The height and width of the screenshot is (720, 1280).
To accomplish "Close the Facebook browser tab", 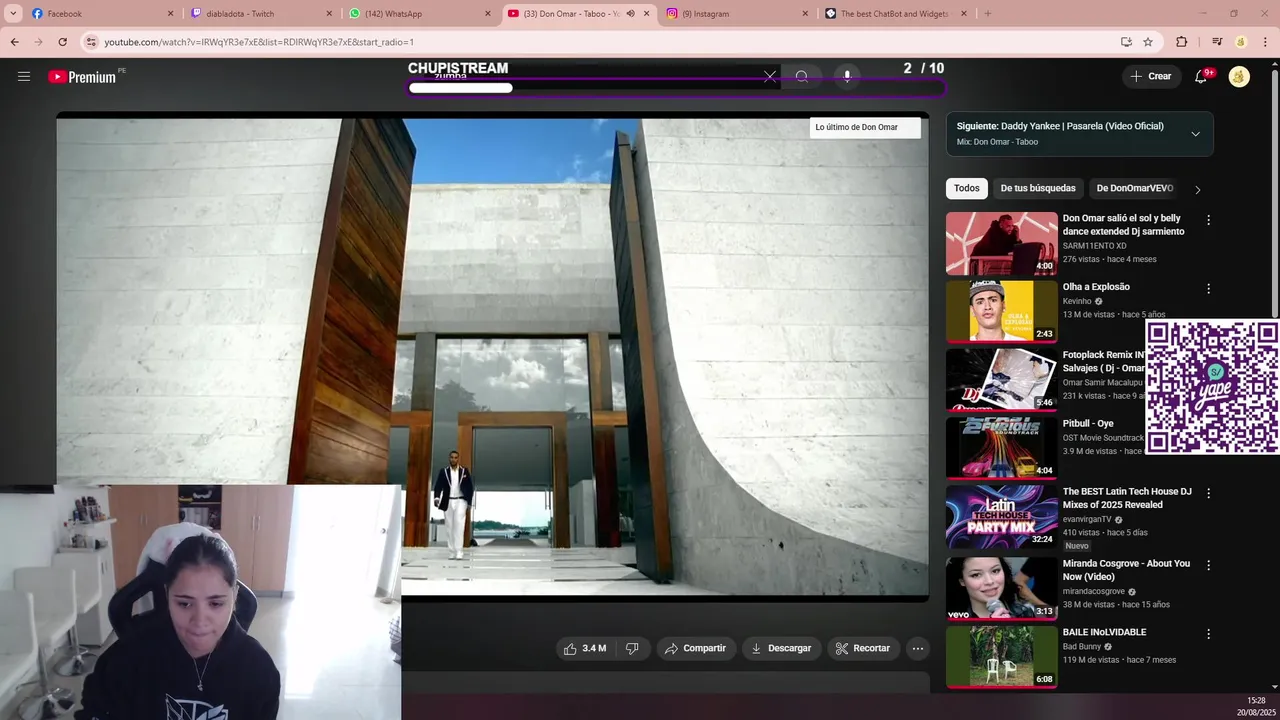I will pos(170,13).
